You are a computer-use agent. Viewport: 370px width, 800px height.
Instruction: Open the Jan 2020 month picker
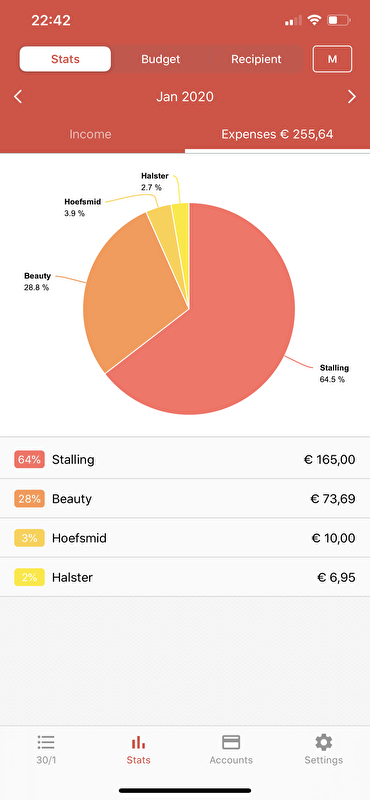(185, 96)
